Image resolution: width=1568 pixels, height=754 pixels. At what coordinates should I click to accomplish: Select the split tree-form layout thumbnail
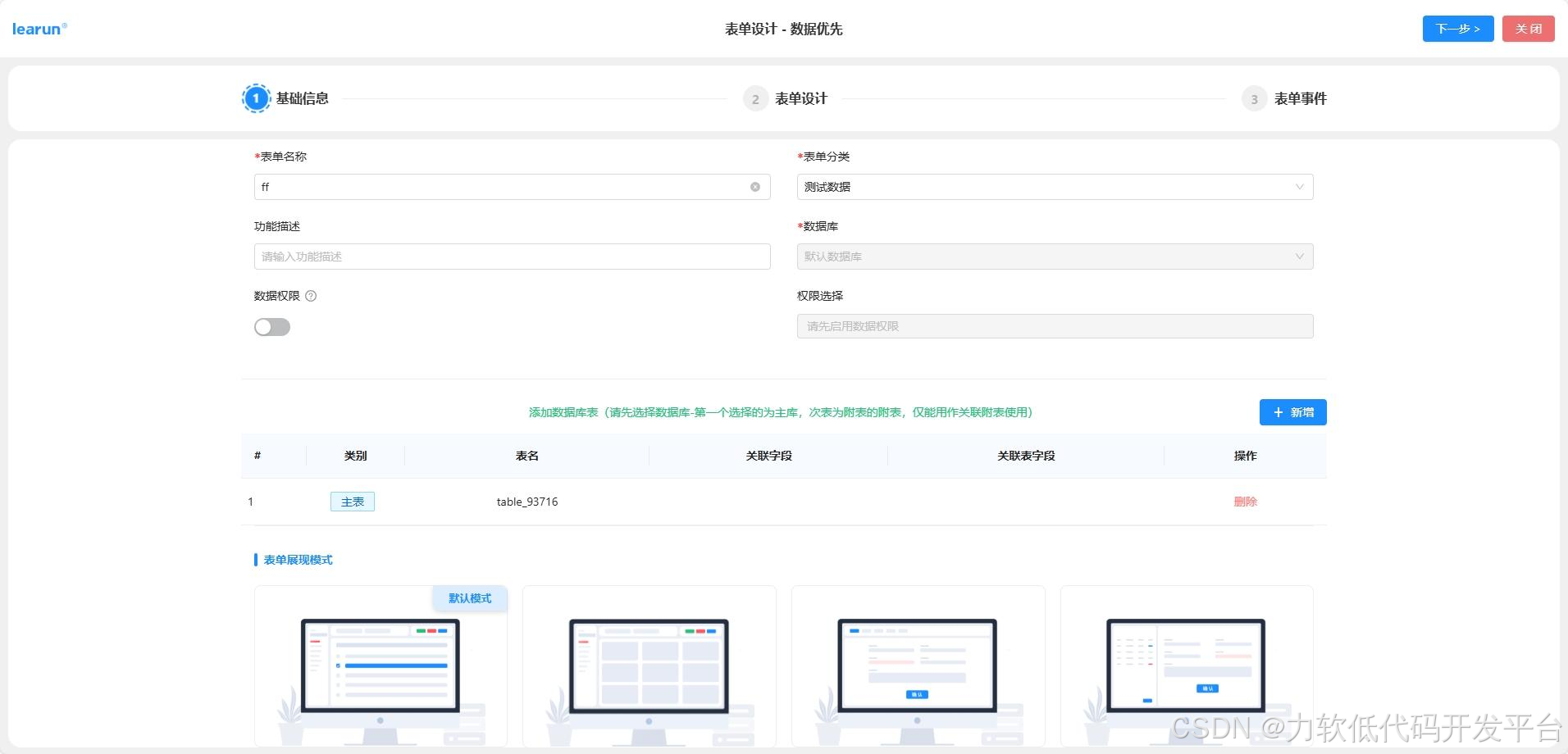point(1186,665)
